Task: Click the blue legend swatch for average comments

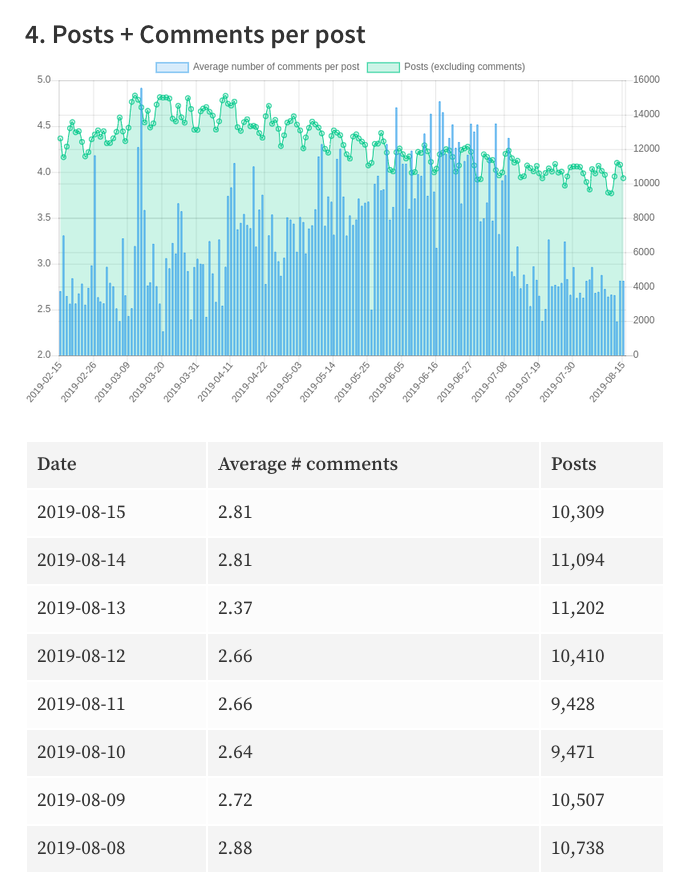Action: click(x=171, y=67)
